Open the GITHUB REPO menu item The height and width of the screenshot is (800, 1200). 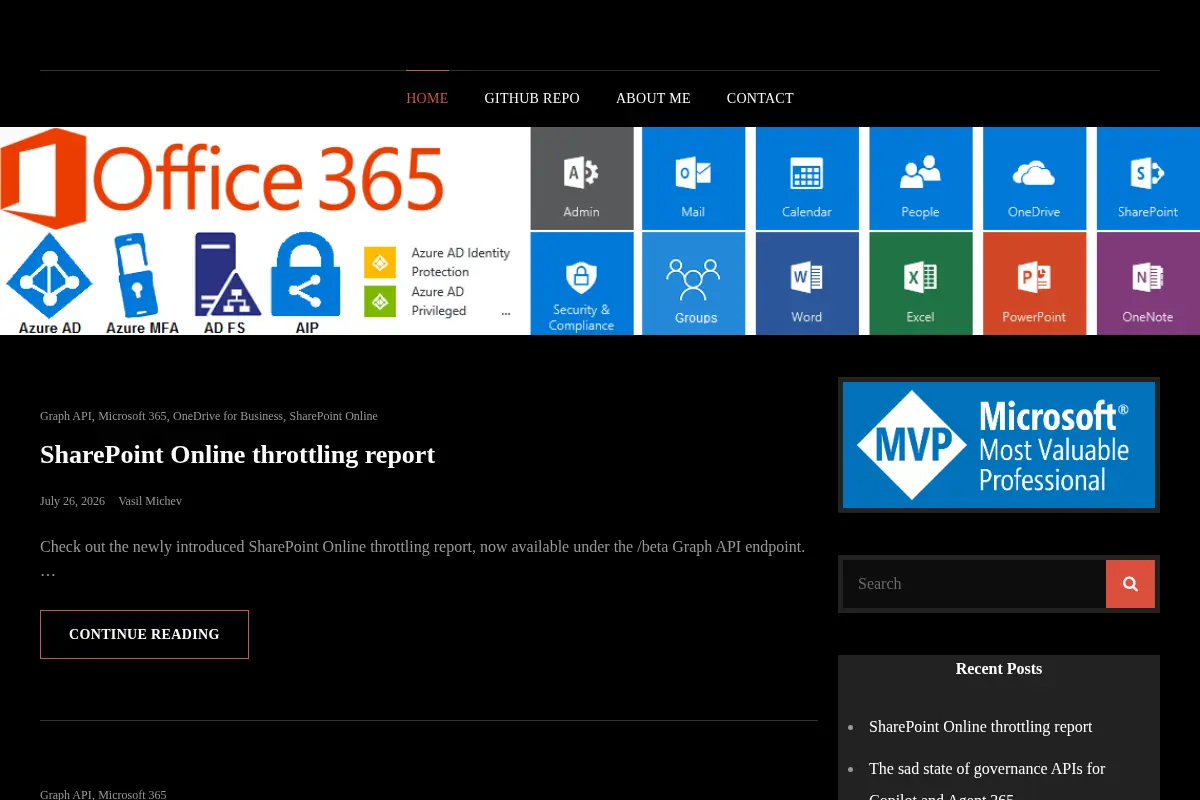pyautogui.click(x=532, y=98)
